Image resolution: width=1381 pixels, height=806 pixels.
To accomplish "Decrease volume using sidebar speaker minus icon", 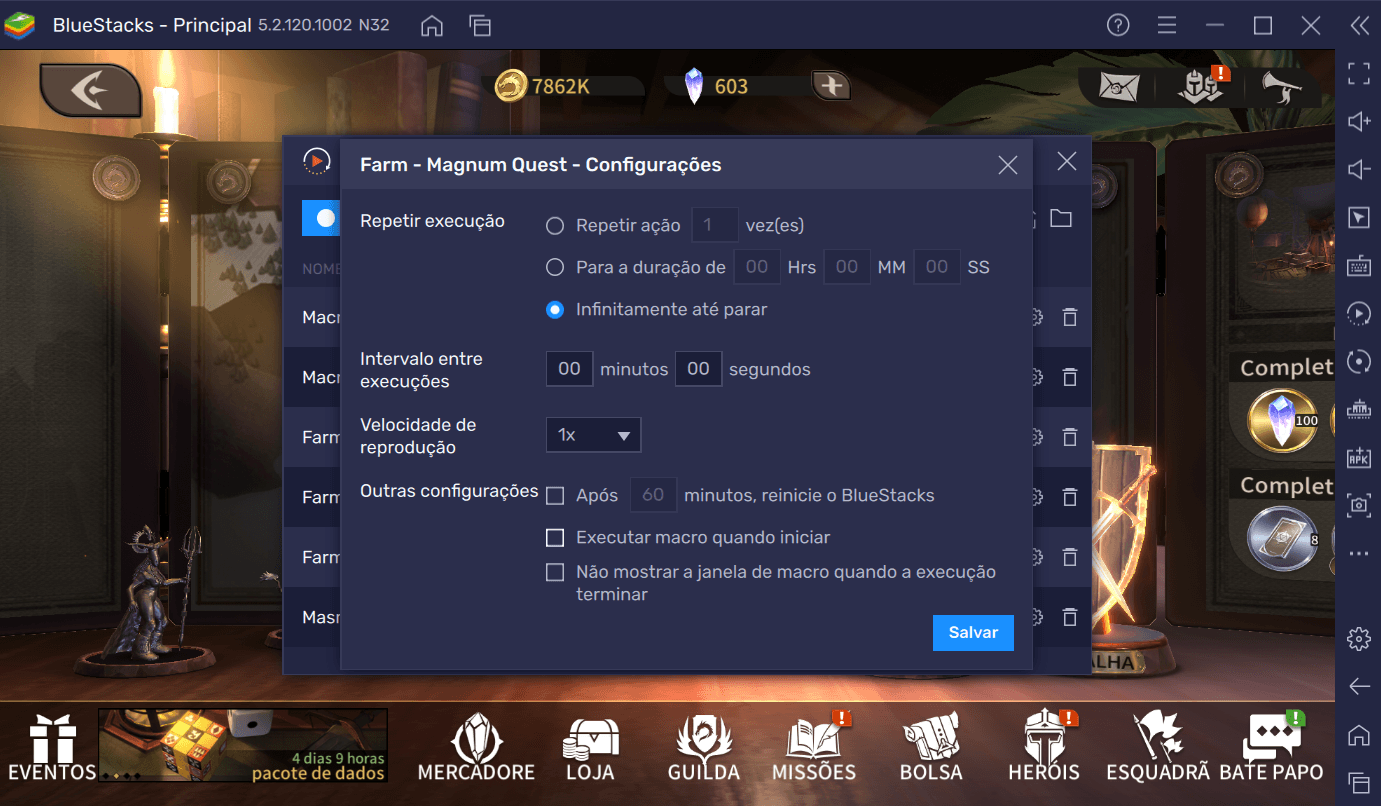I will tap(1358, 169).
